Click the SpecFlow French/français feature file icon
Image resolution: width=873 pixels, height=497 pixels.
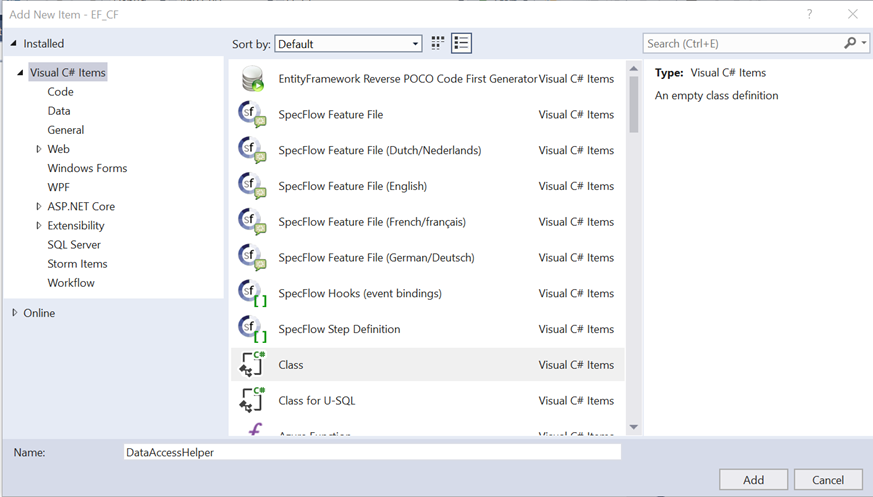pyautogui.click(x=252, y=222)
